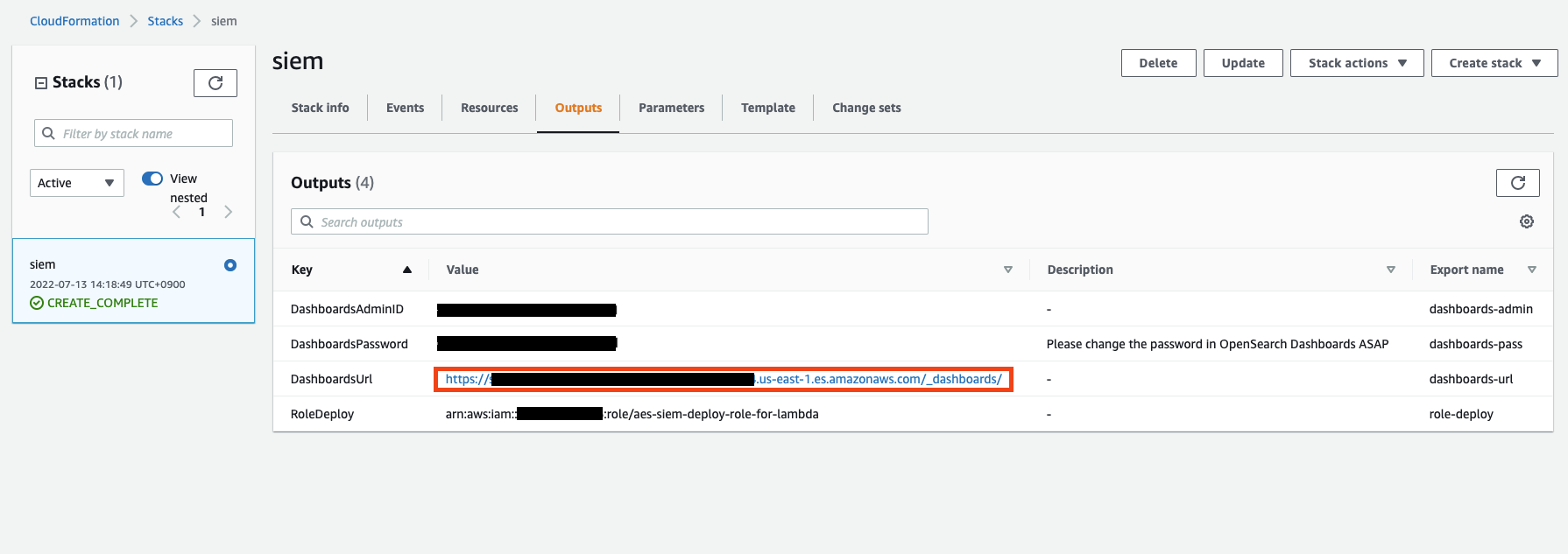Click the dashboards-admin export name
The image size is (1568, 554).
coord(1481,309)
